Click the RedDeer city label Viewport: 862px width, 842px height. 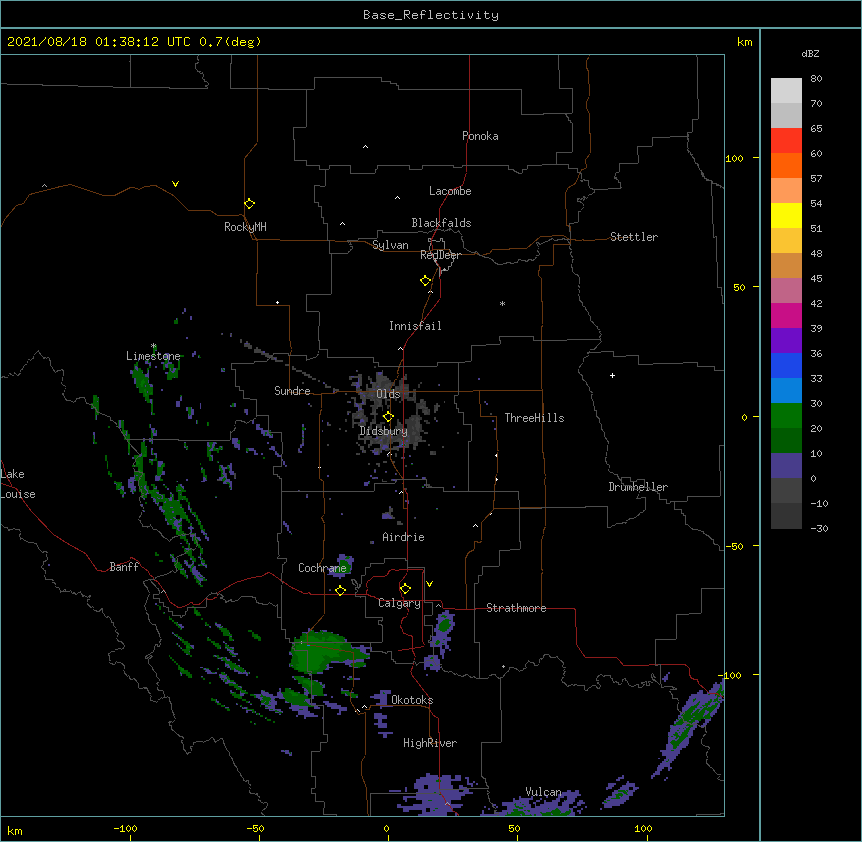(440, 255)
